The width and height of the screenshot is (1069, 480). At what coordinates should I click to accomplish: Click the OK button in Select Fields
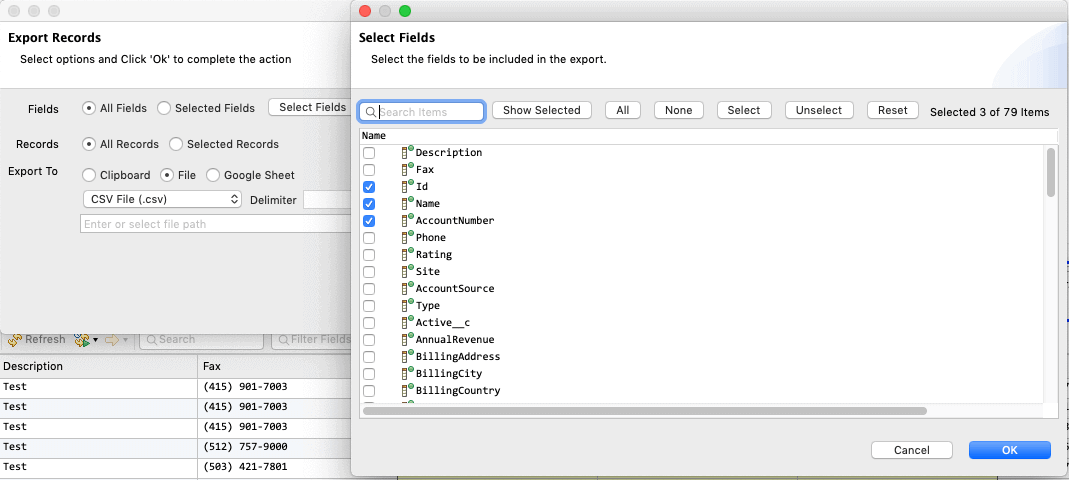pyautogui.click(x=1010, y=450)
